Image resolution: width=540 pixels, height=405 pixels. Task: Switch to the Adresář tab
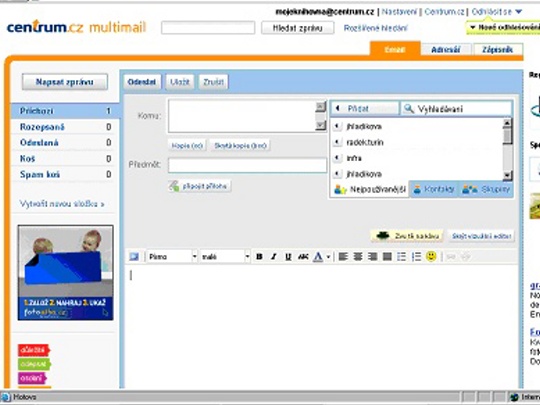point(446,50)
